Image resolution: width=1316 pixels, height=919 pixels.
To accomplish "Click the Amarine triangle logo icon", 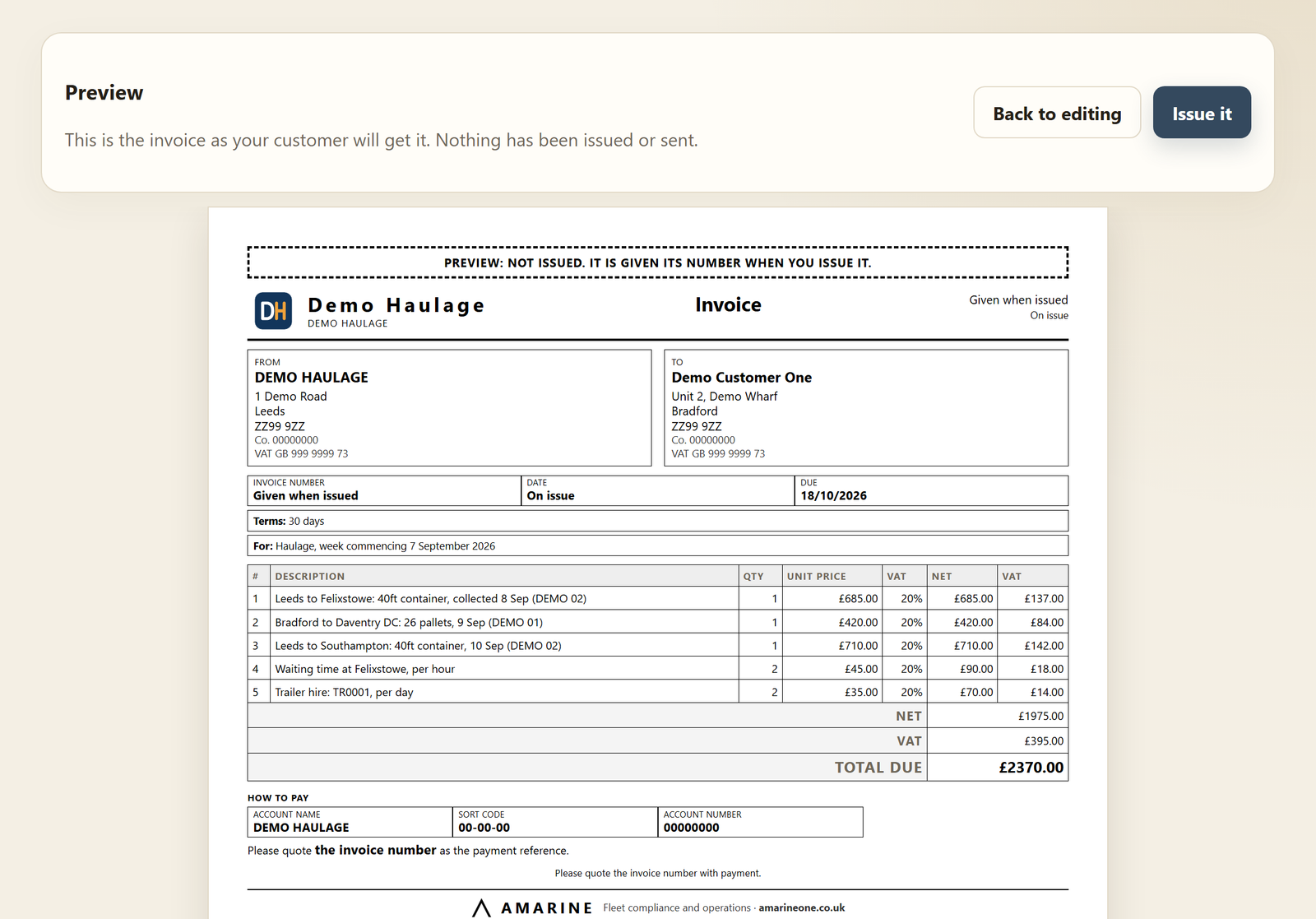I will (482, 907).
